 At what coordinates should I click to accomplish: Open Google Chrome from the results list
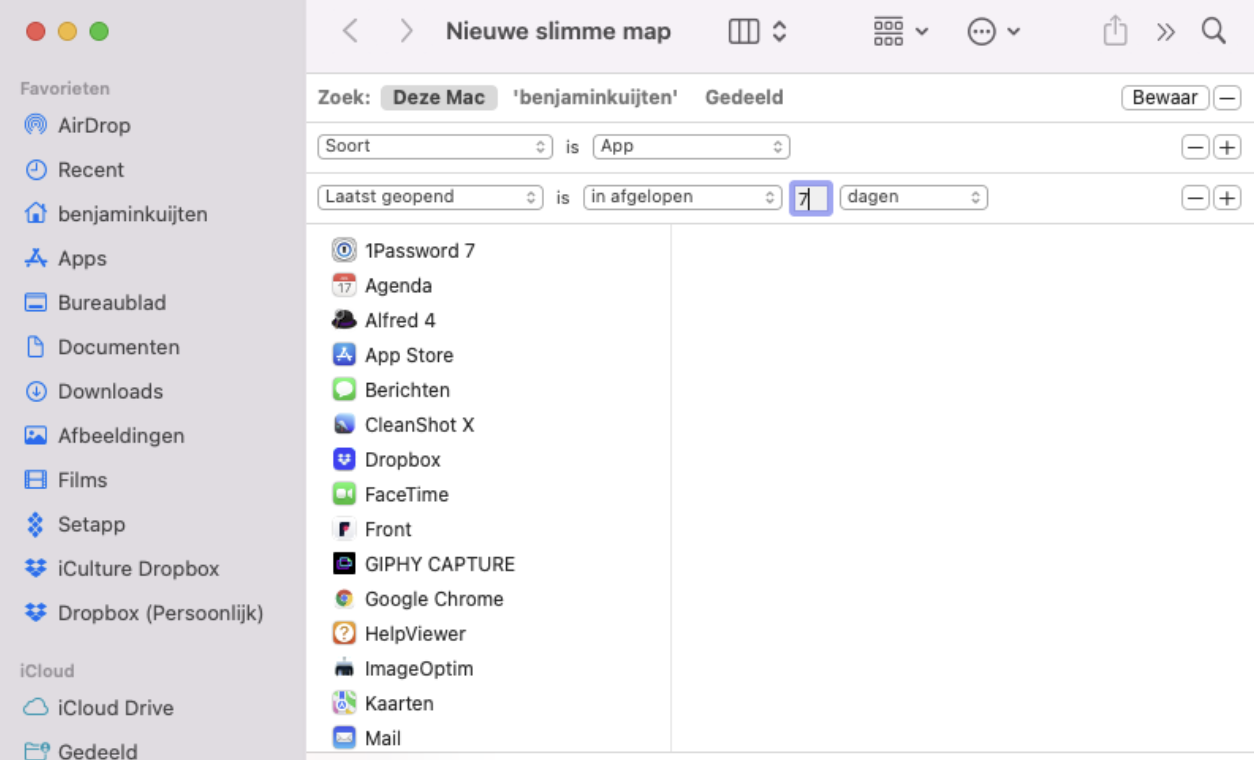[432, 599]
